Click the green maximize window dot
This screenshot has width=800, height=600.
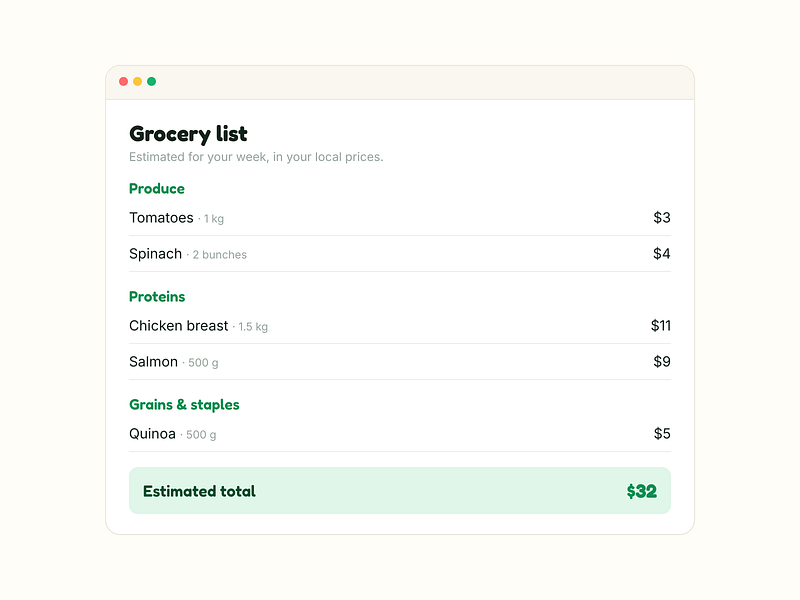tap(152, 82)
